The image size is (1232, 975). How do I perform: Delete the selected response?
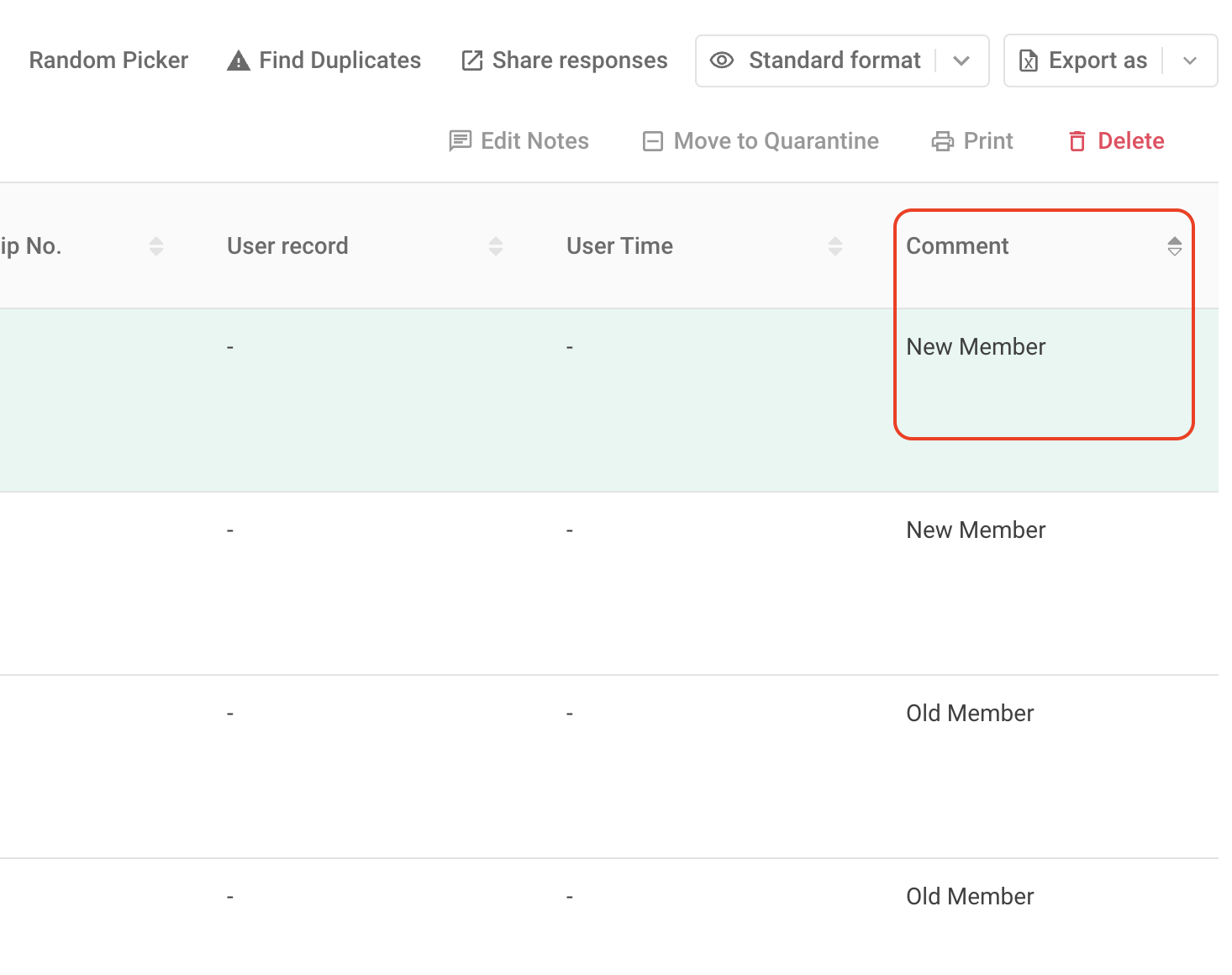1116,141
